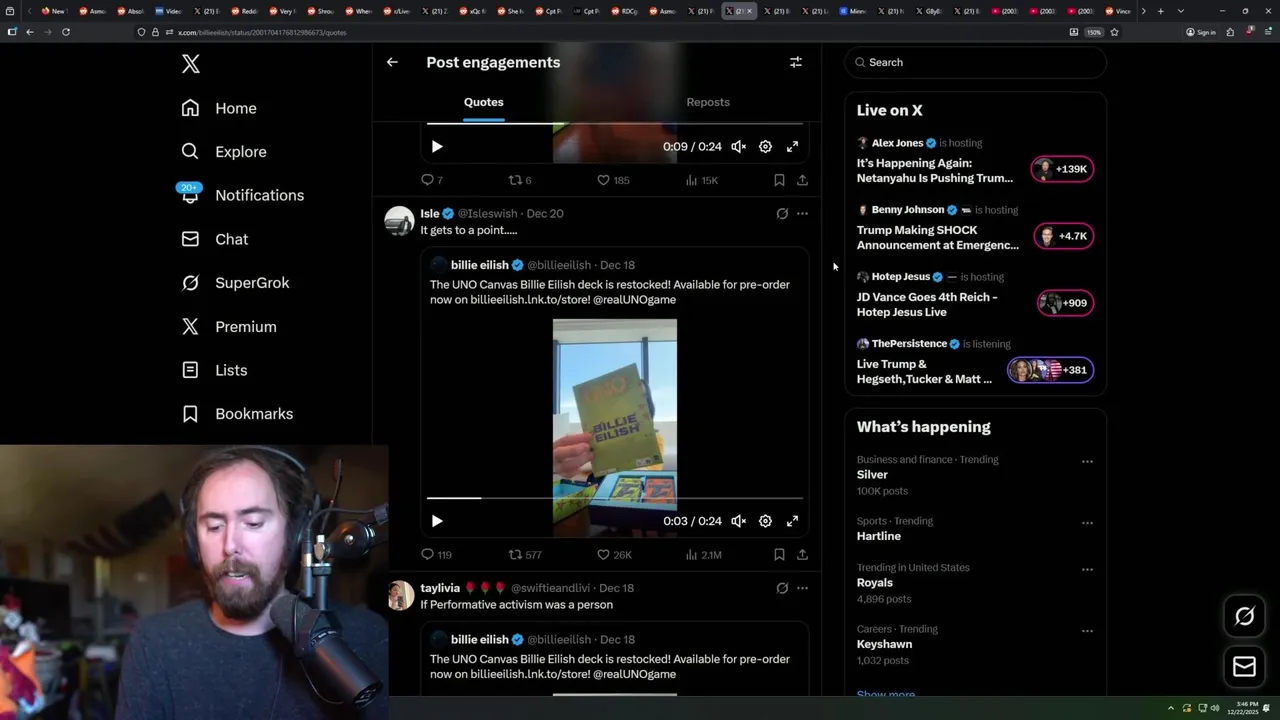The width and height of the screenshot is (1280, 720).
Task: View 2.1M views analytics
Action: tap(703, 555)
